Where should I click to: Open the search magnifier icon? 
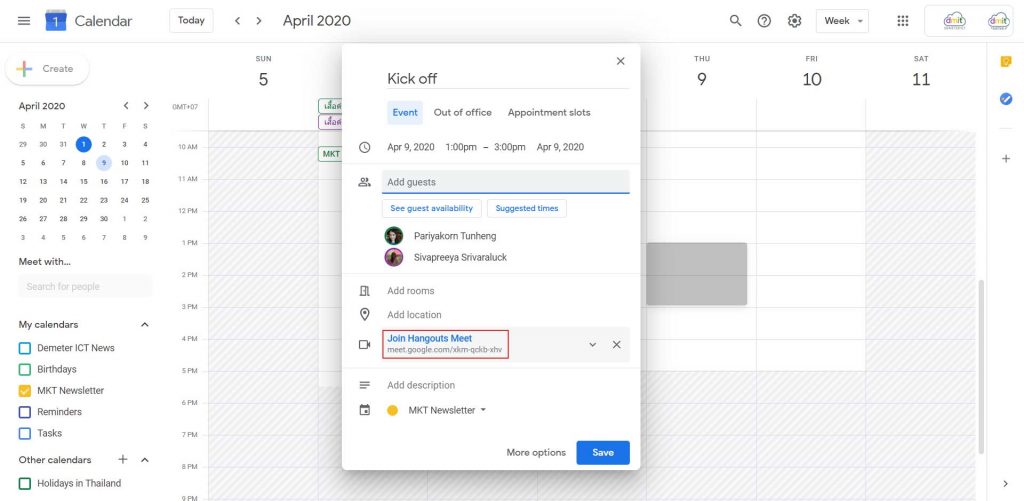[735, 21]
